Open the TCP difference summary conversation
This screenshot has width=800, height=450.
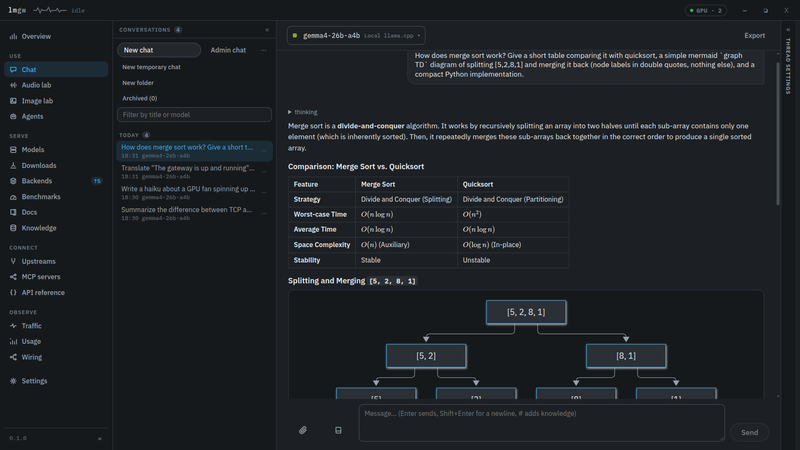pyautogui.click(x=187, y=213)
